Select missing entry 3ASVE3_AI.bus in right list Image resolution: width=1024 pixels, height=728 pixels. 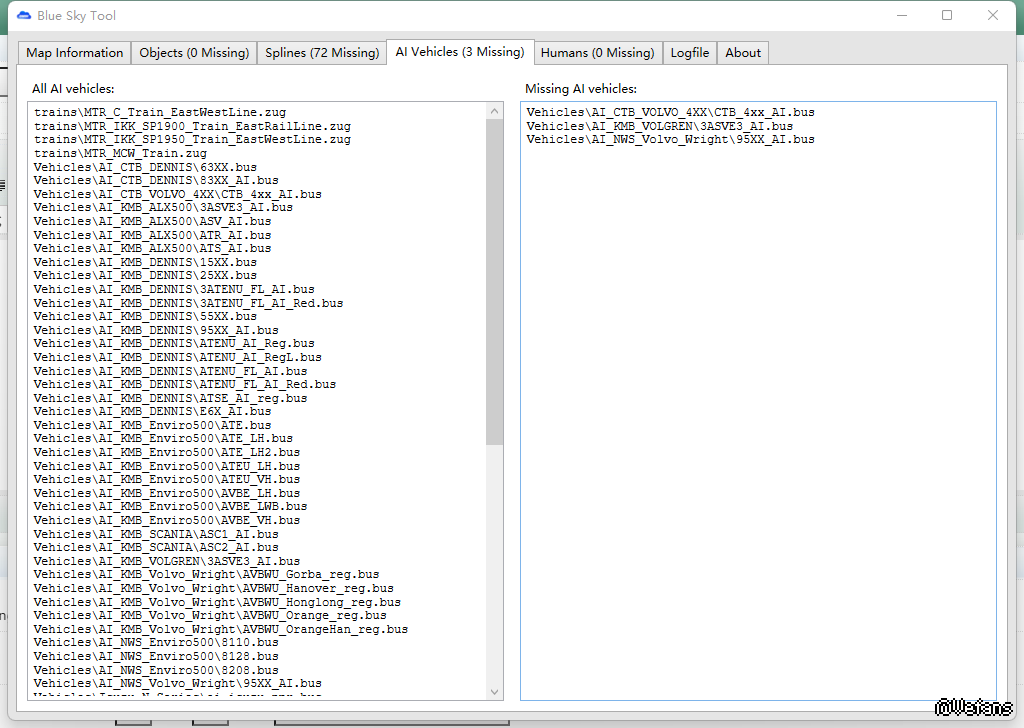click(659, 126)
